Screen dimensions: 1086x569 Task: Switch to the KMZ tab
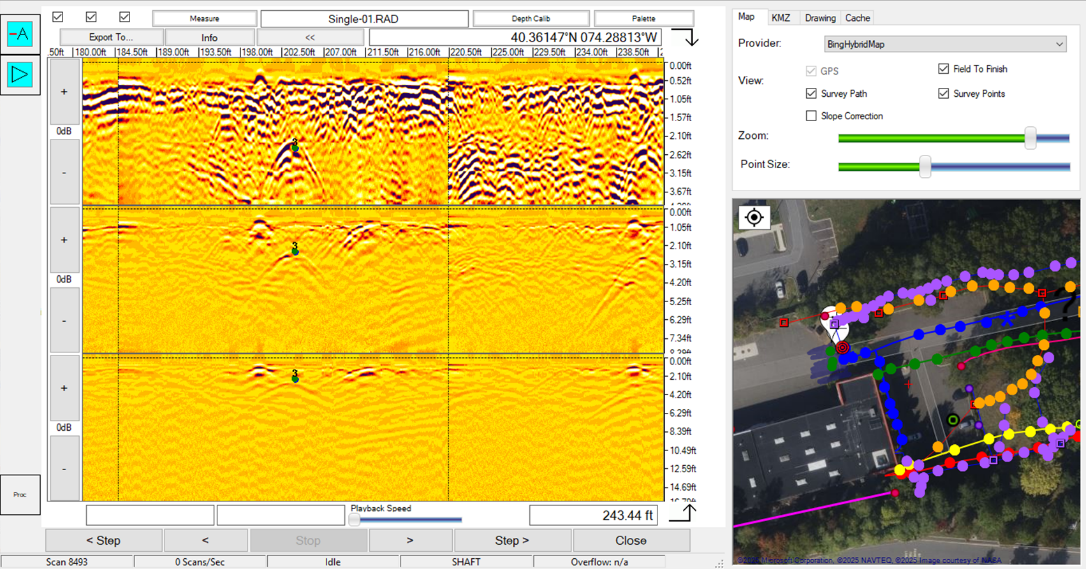780,18
